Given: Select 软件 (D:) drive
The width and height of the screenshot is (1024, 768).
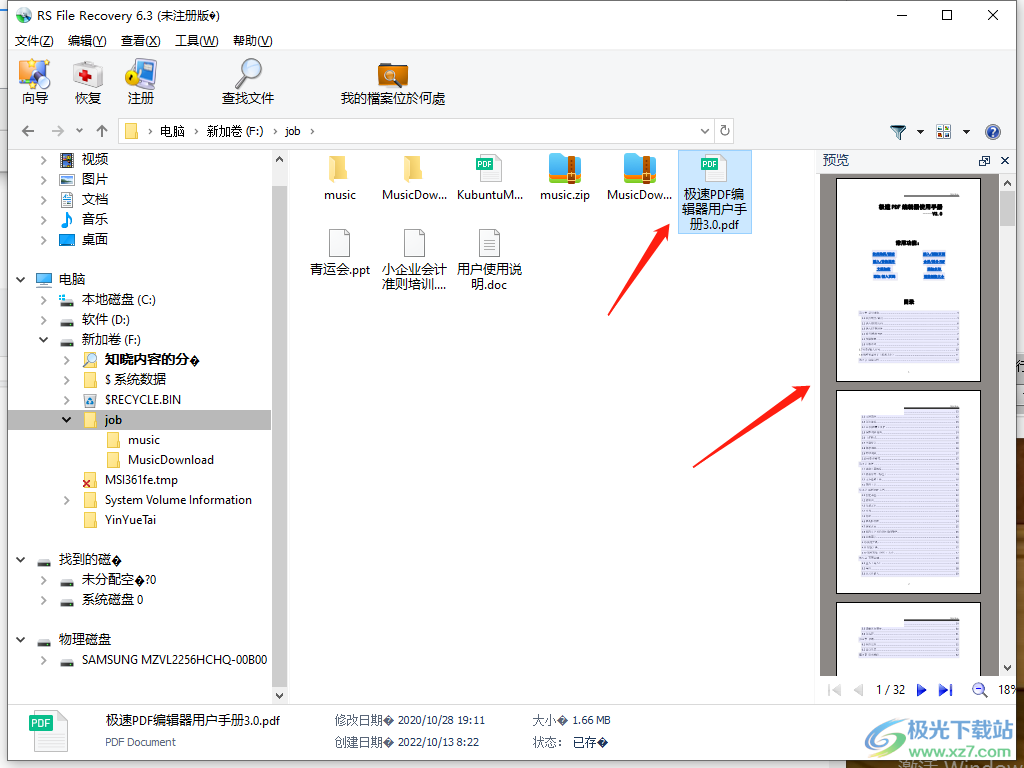Looking at the screenshot, I should coord(105,320).
